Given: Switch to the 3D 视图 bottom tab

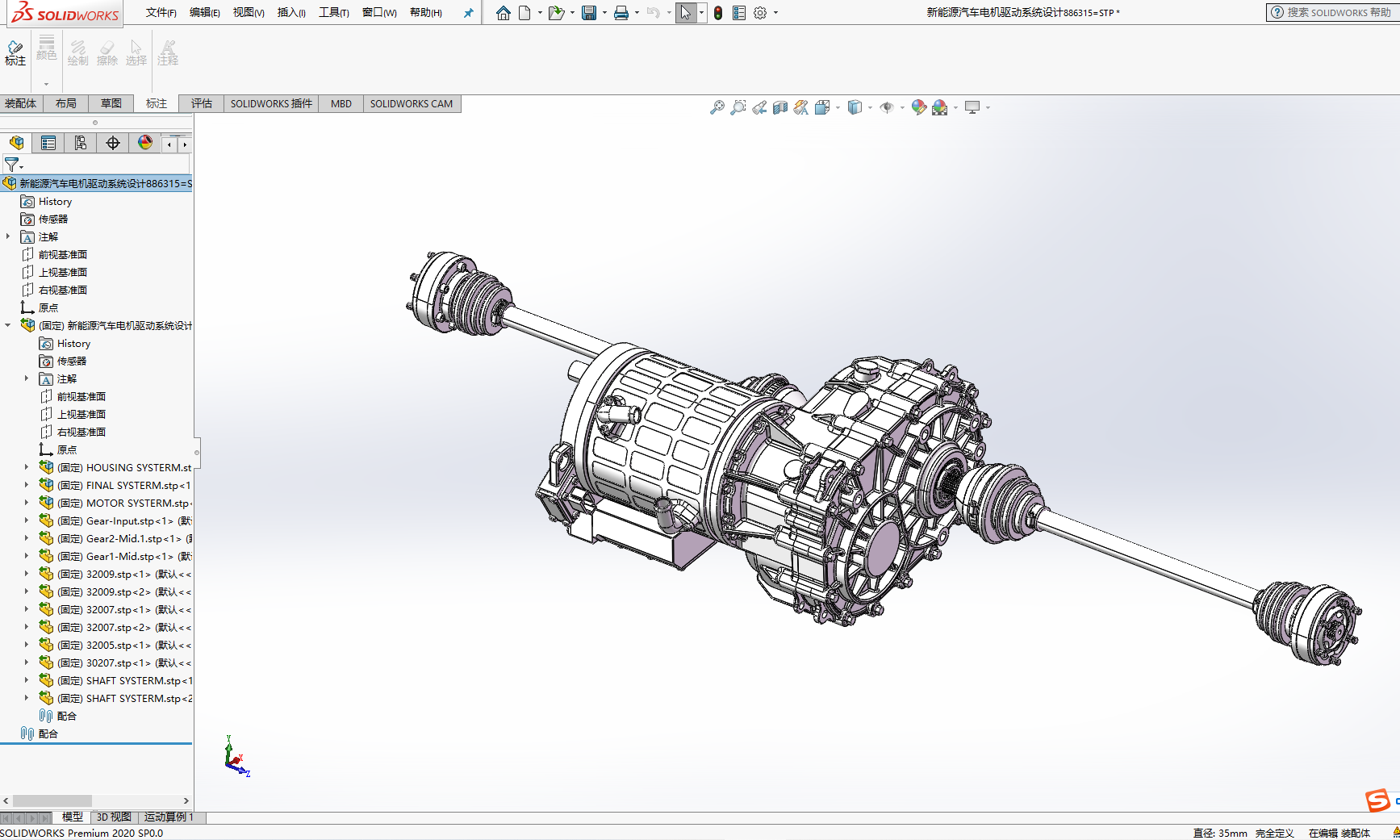Looking at the screenshot, I should pyautogui.click(x=114, y=817).
